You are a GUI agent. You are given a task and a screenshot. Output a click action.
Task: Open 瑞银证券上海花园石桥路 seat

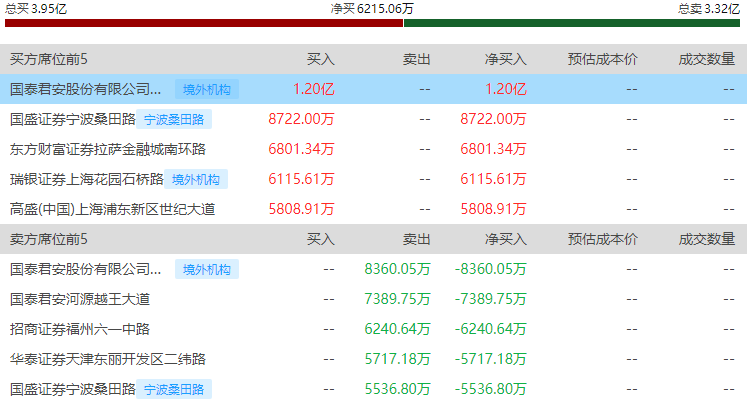pyautogui.click(x=87, y=179)
